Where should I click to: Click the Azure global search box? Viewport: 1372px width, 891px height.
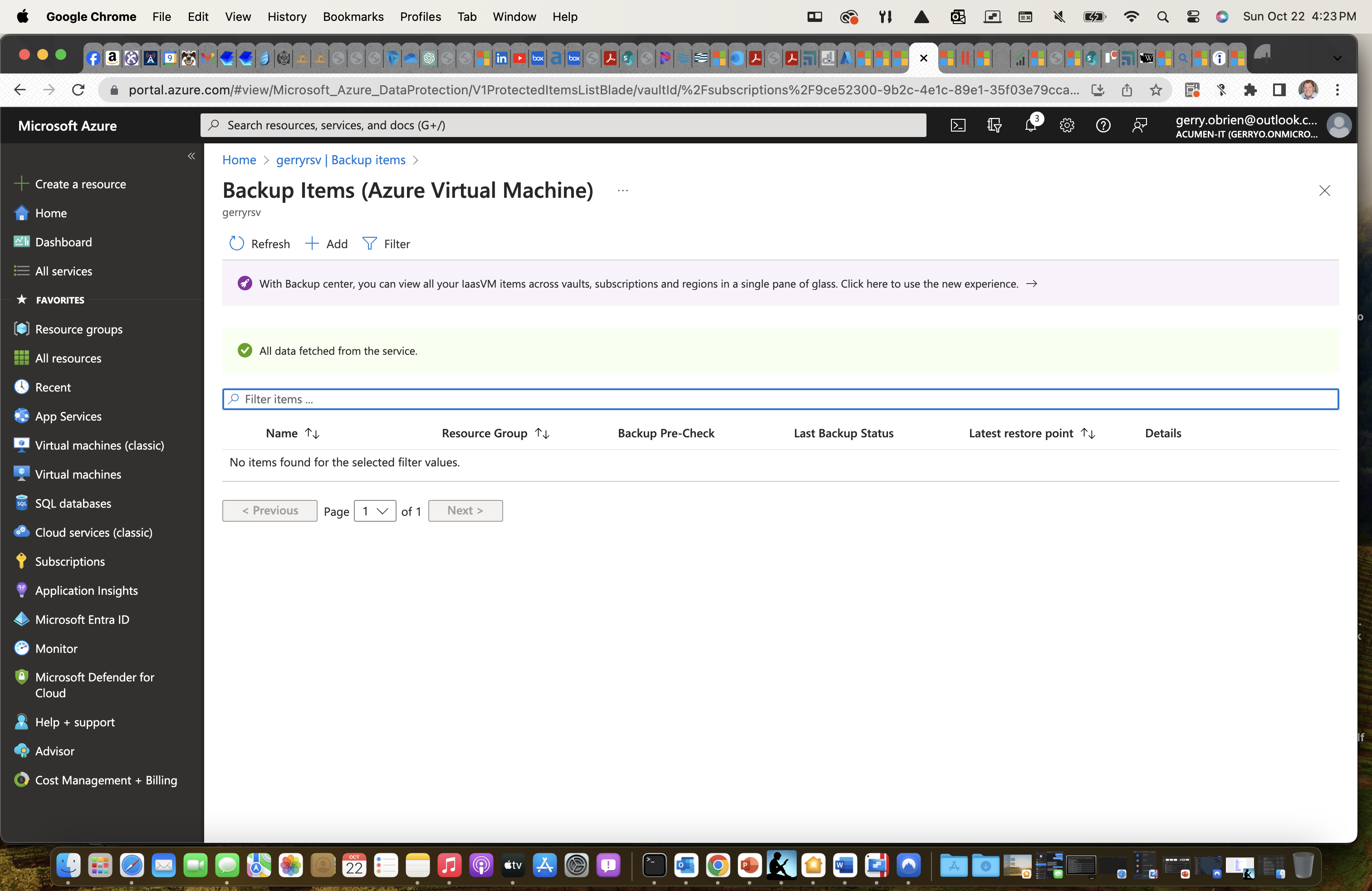(563, 125)
